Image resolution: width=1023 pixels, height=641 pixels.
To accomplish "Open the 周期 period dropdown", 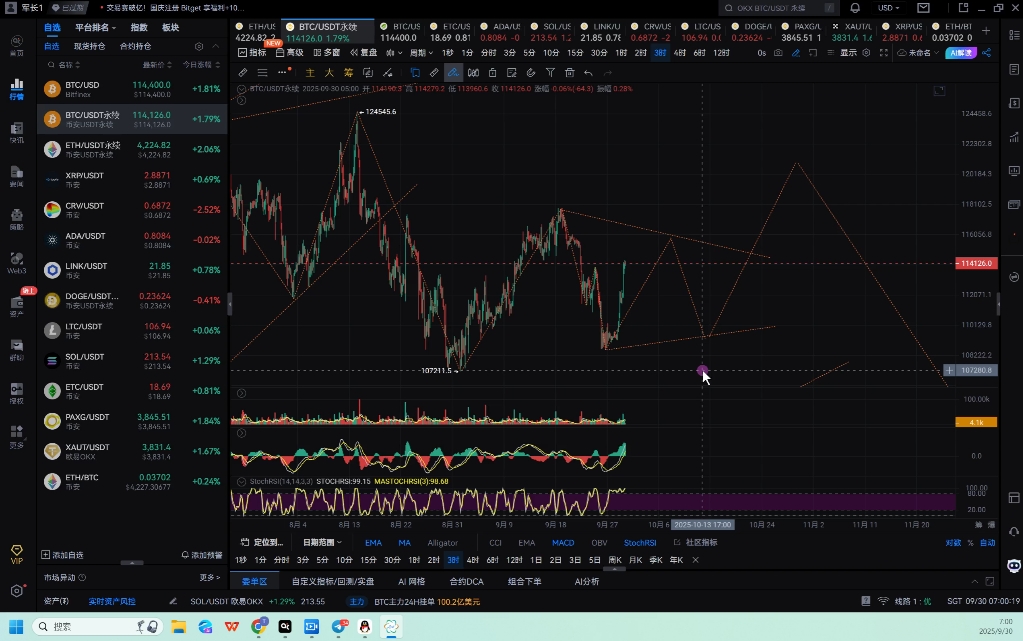I will tap(420, 53).
